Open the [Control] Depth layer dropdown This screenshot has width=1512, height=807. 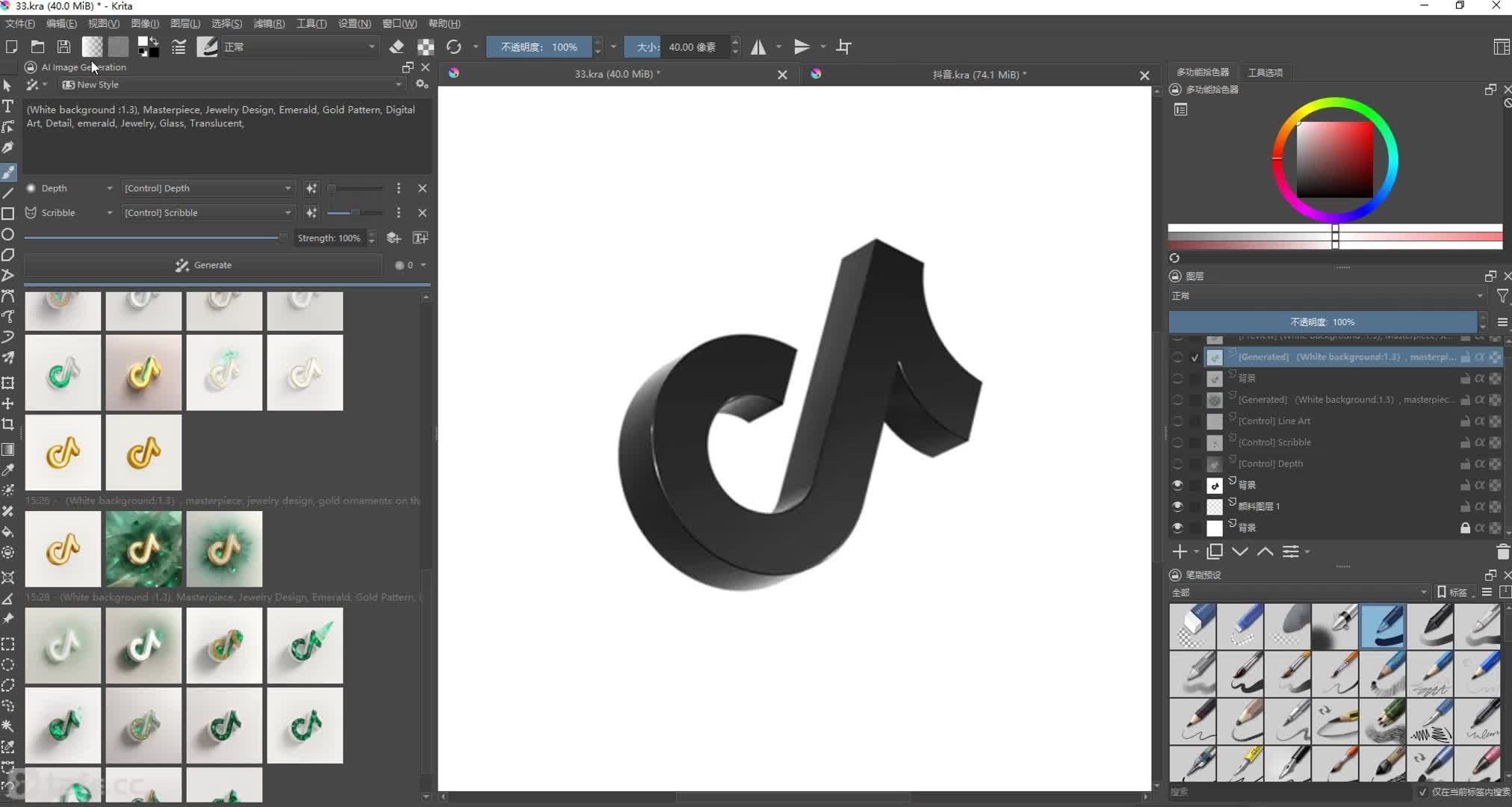[x=208, y=188]
